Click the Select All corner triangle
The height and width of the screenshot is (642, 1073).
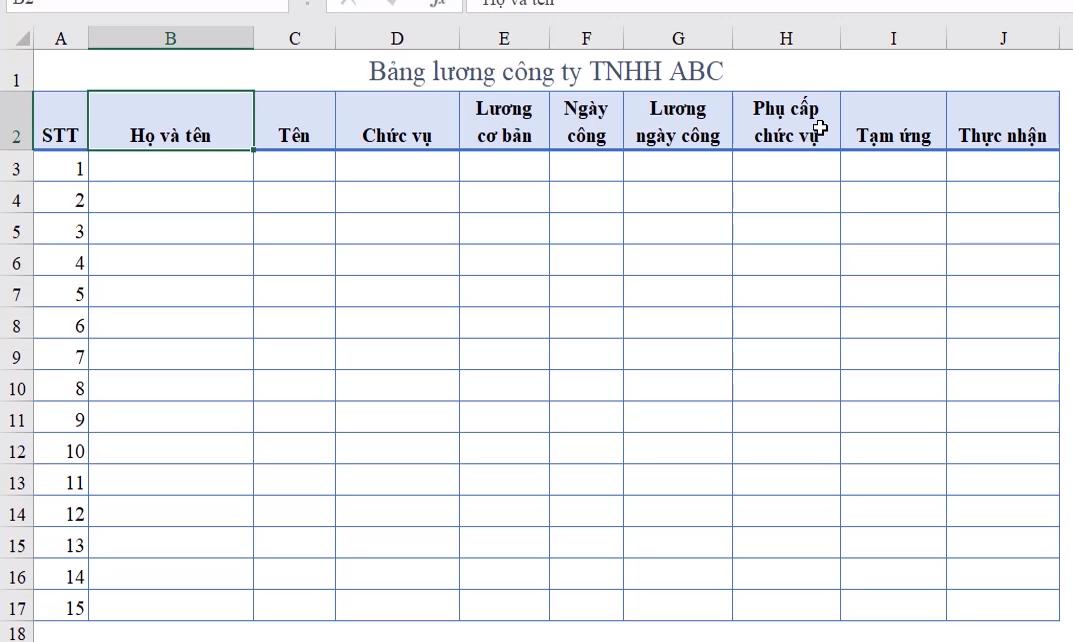click(x=23, y=38)
